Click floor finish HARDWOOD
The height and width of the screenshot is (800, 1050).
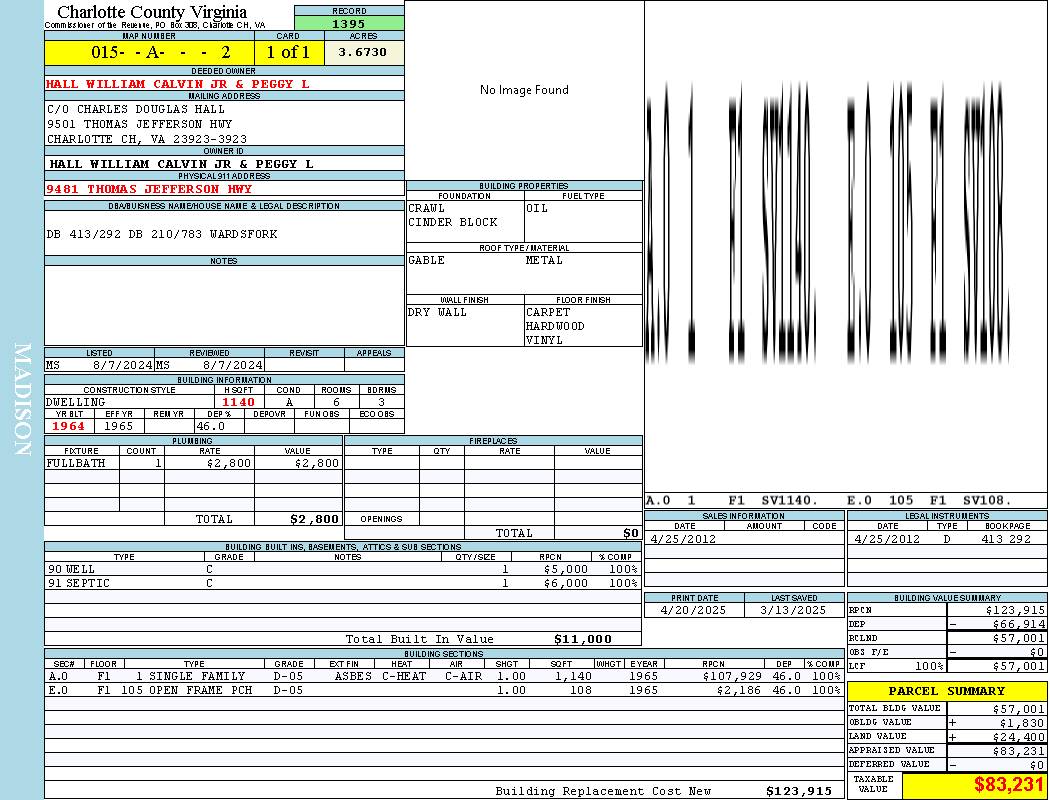[x=555, y=327]
